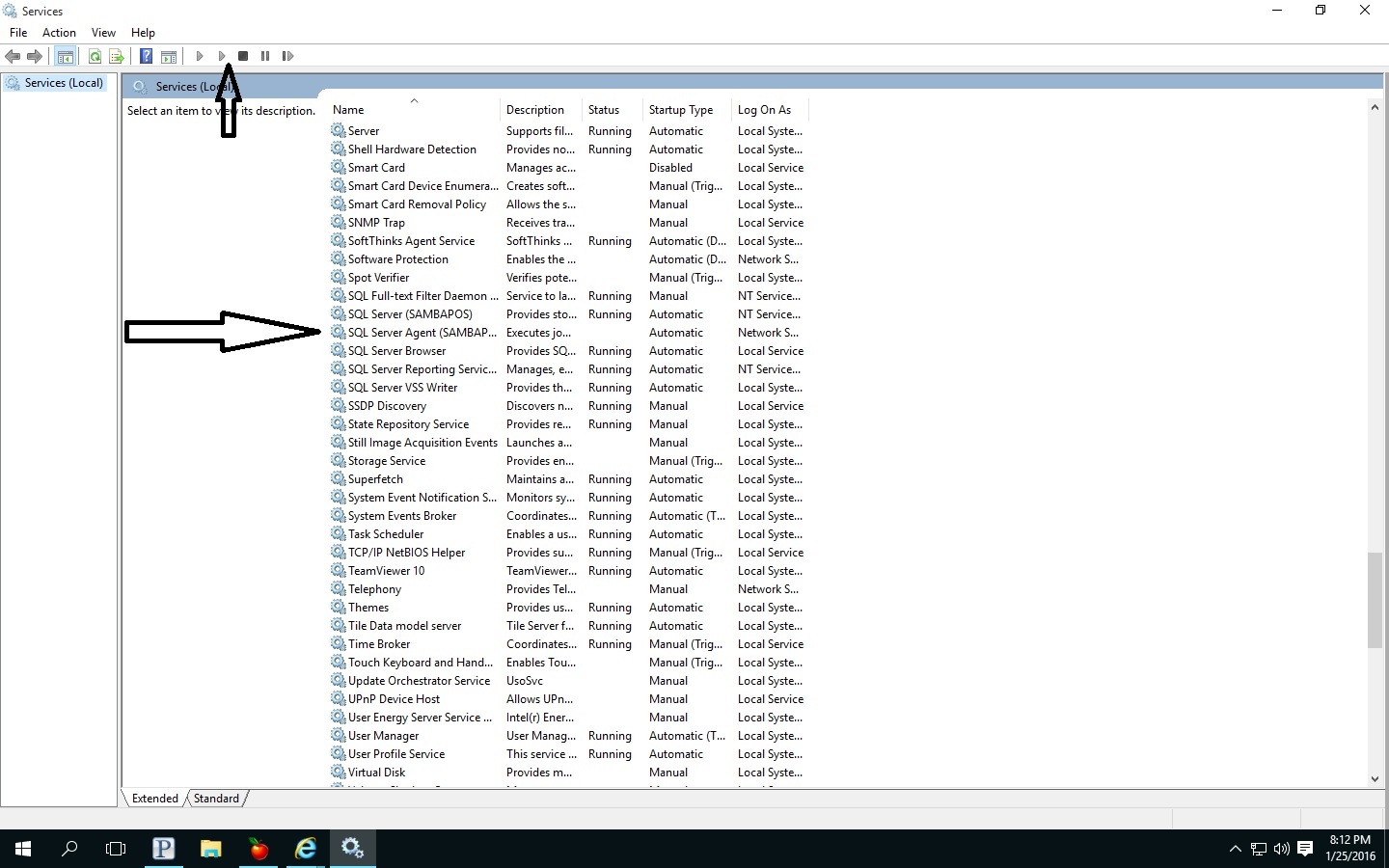1389x868 pixels.
Task: Select the Virtual Disk service
Action: (569, 773)
